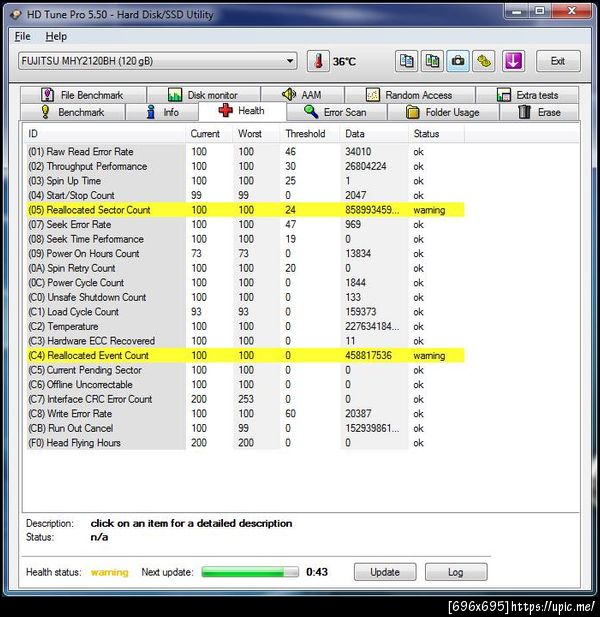This screenshot has width=600, height=617.
Task: Click the ID column header
Action: (104, 134)
